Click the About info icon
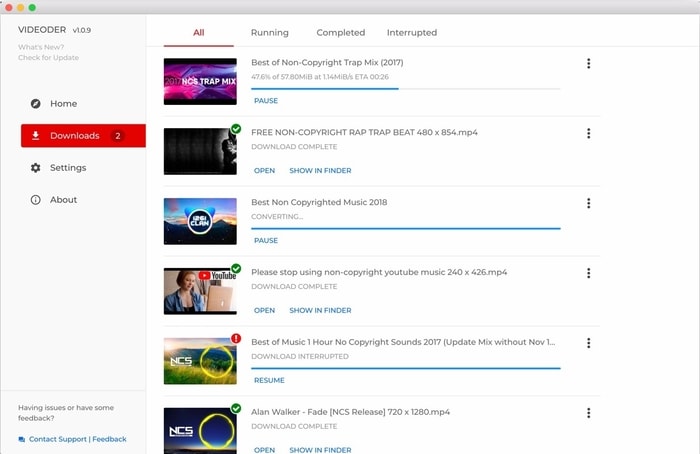Viewport: 700px width, 454px height. pyautogui.click(x=36, y=200)
